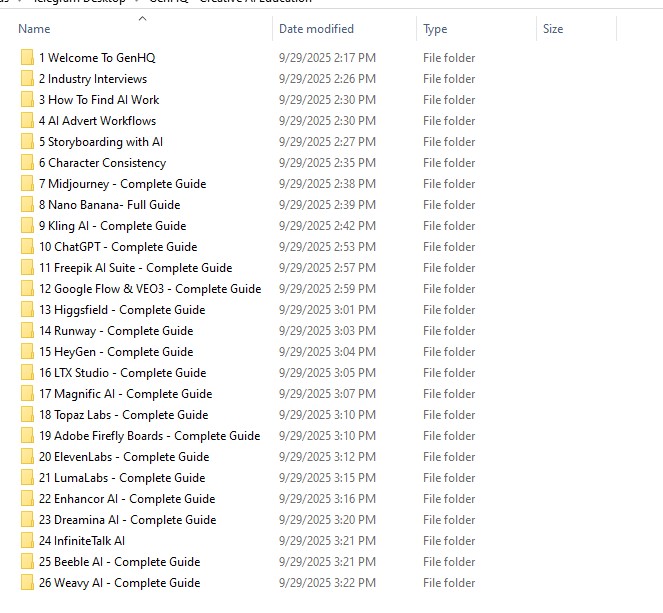Select "8 Nano Banana- Full Guide" name
The height and width of the screenshot is (613, 663).
110,205
